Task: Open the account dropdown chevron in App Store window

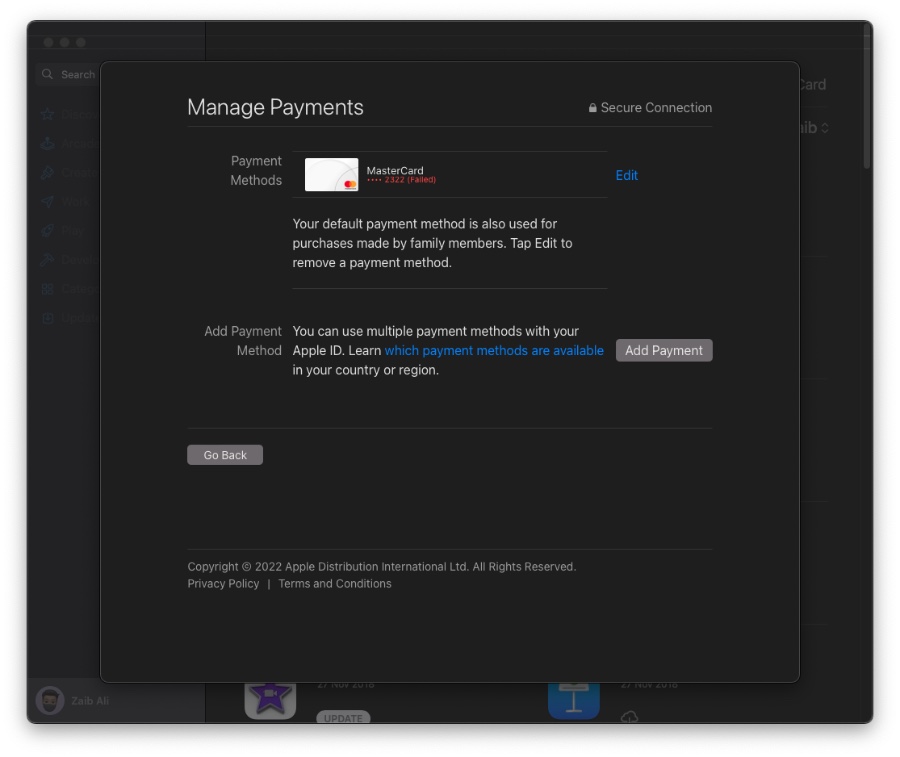Action: click(x=825, y=127)
